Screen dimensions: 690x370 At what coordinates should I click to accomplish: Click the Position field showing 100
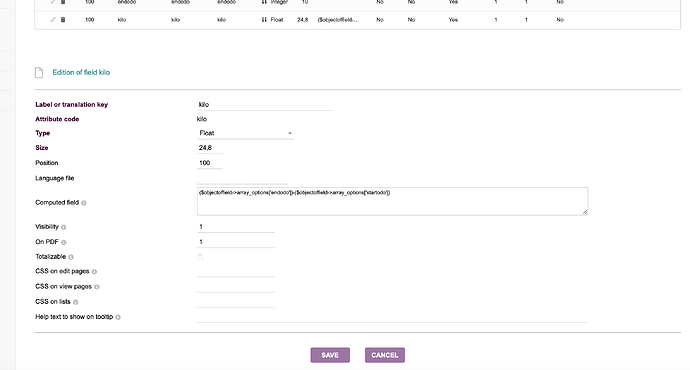point(210,163)
